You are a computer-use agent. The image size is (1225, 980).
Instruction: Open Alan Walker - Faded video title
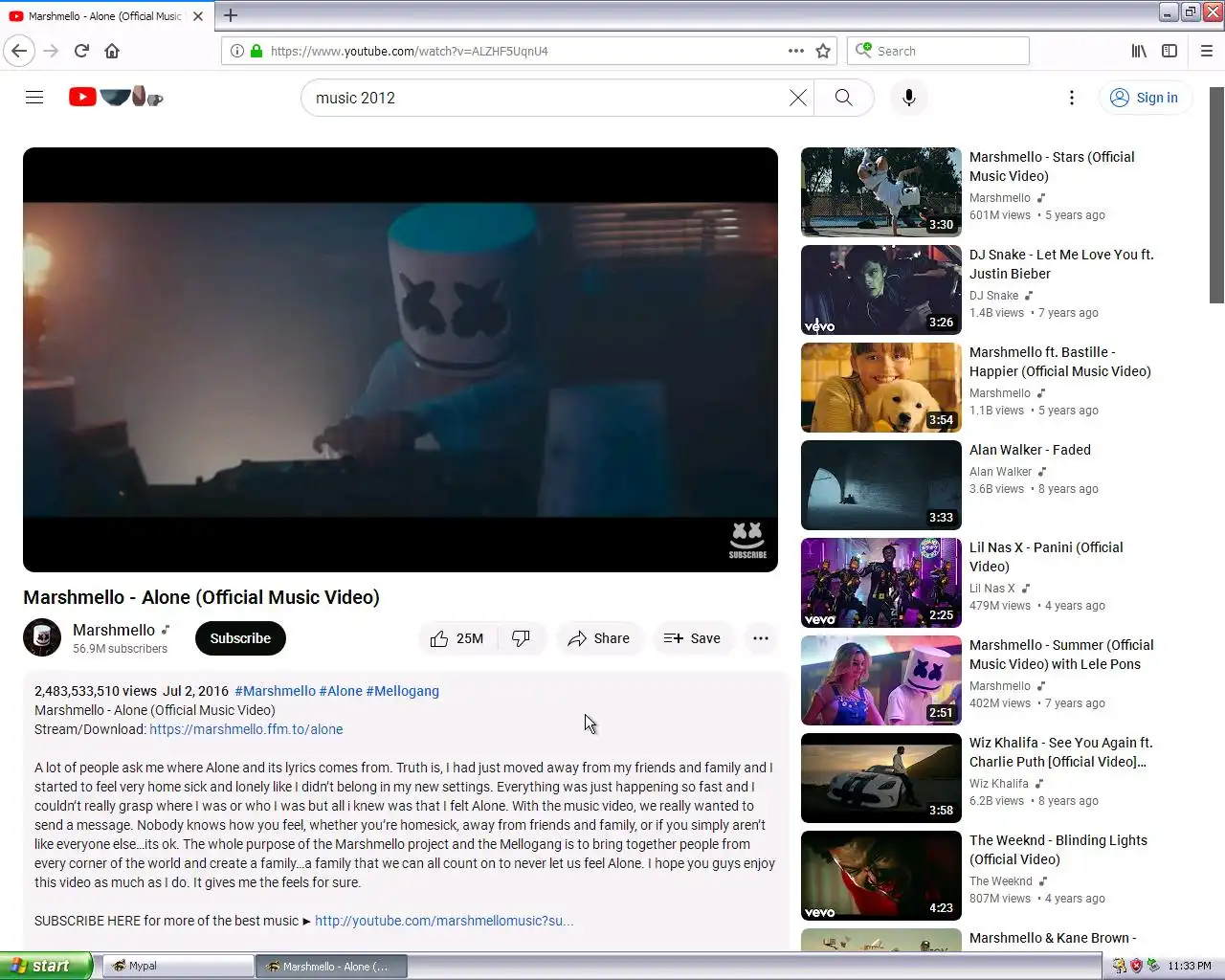click(1030, 450)
